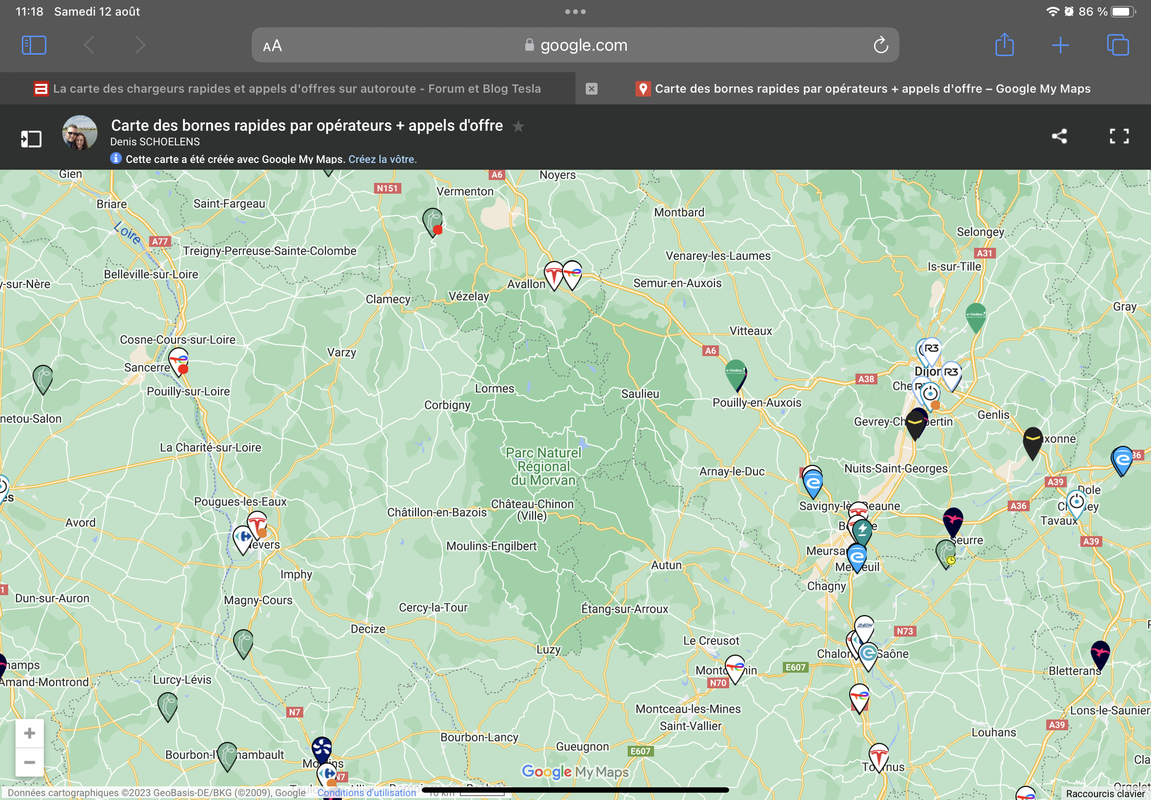This screenshot has height=800, width=1151.
Task: Close the Google My Maps tab
Action: (x=592, y=89)
